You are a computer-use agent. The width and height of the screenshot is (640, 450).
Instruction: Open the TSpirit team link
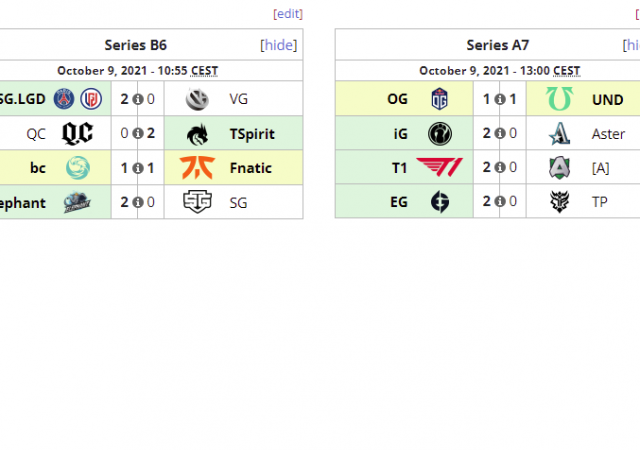(x=251, y=133)
